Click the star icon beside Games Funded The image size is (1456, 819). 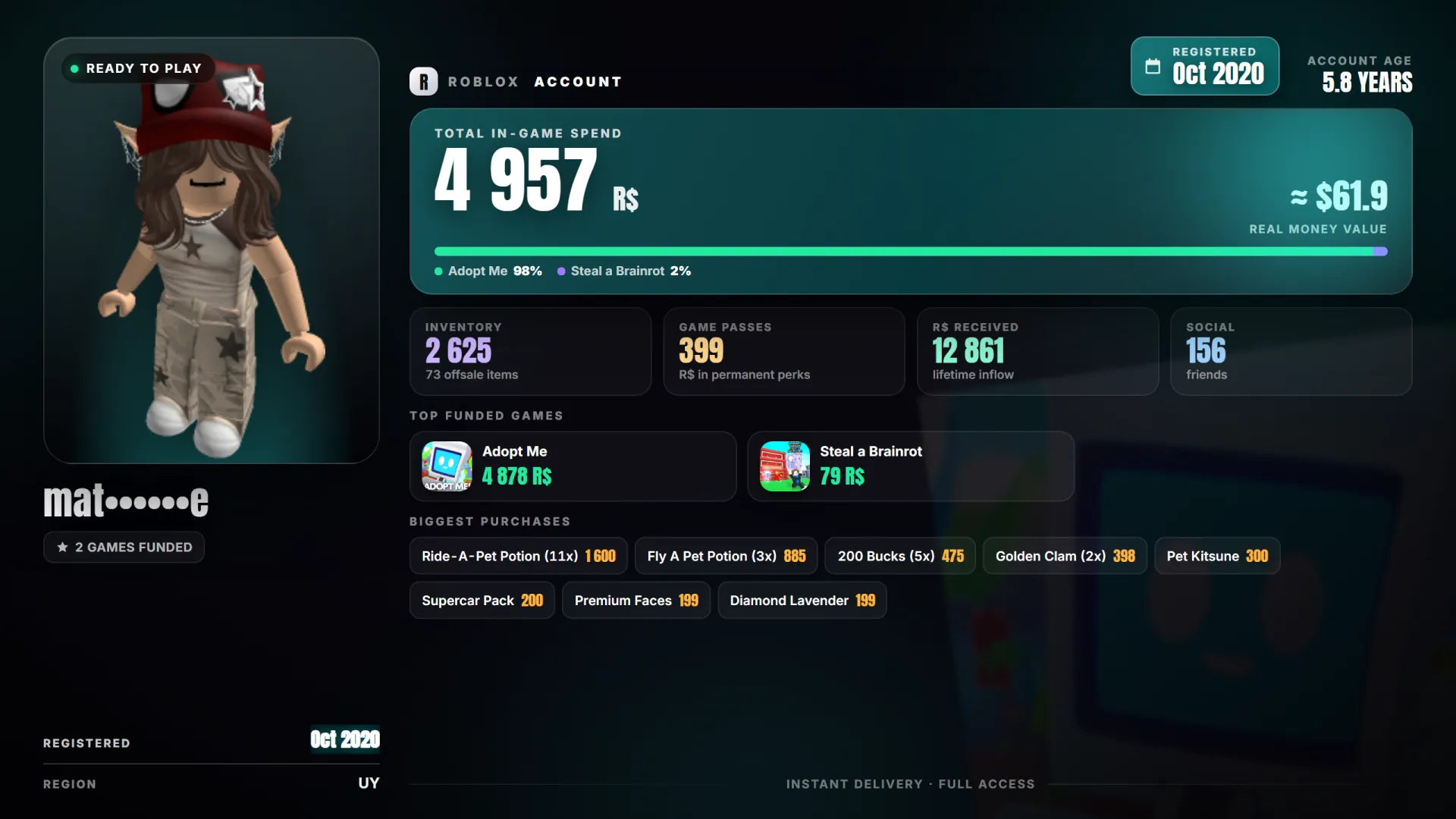point(62,547)
